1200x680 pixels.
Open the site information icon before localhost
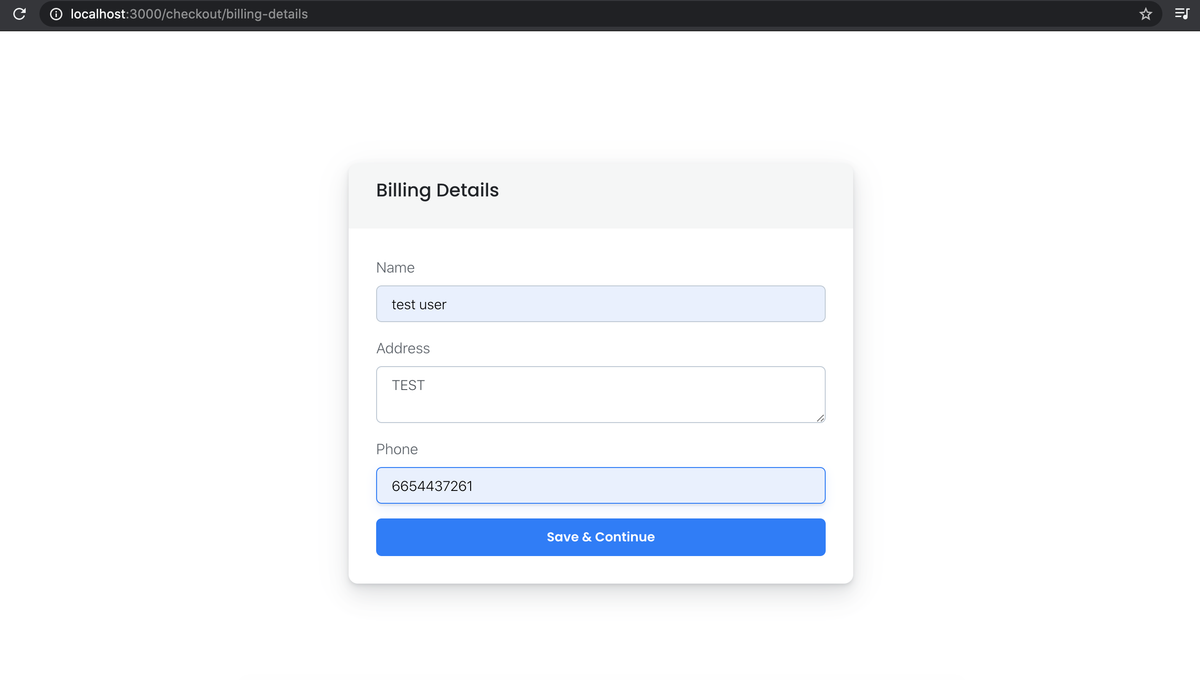tap(56, 14)
